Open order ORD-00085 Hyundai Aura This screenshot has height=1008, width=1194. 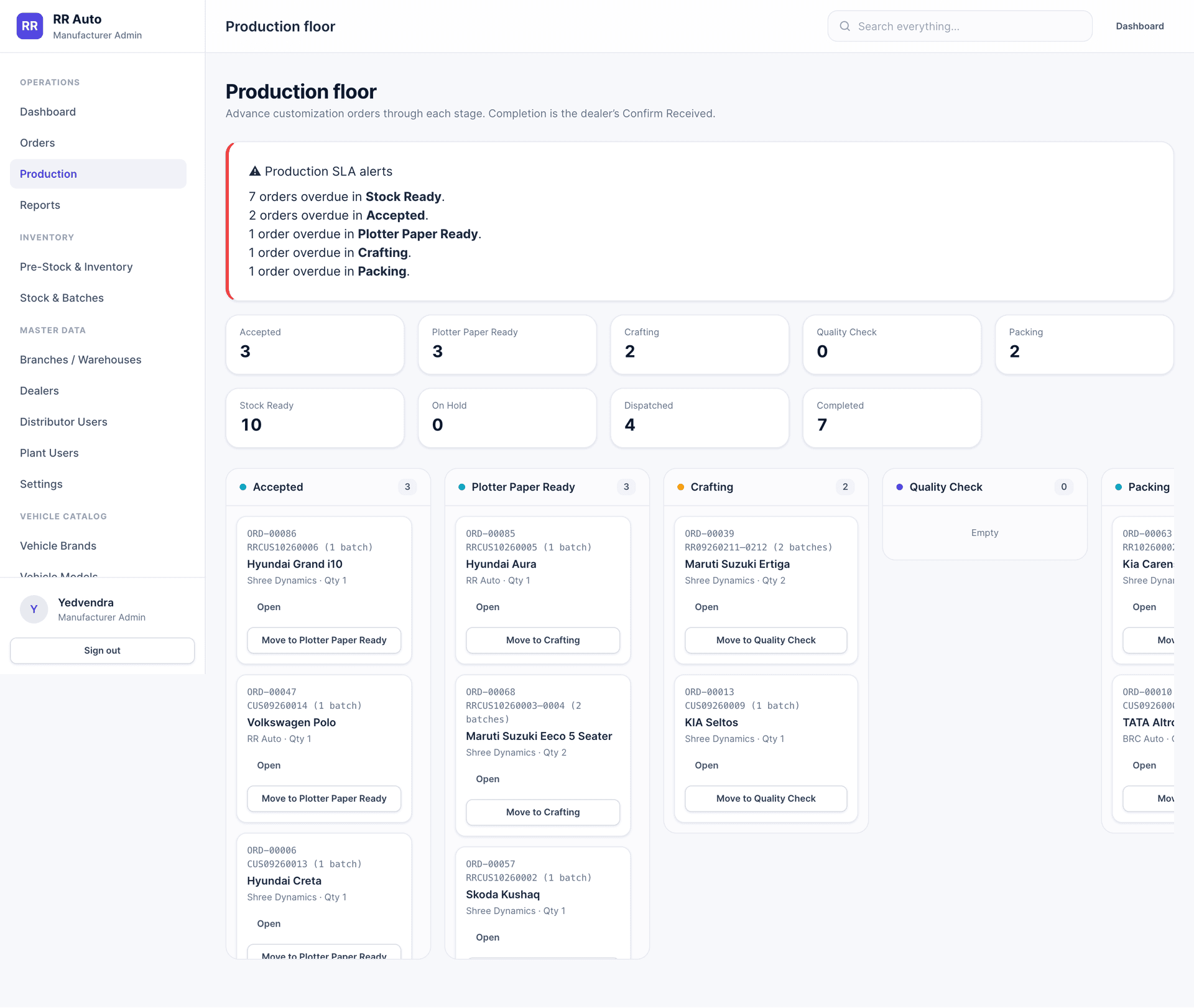(x=488, y=607)
